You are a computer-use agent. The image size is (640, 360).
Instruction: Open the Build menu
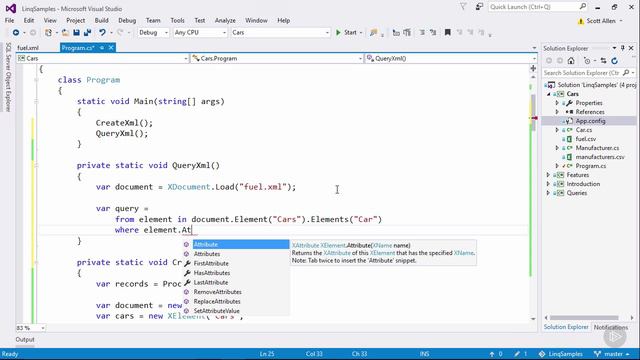(x=101, y=20)
